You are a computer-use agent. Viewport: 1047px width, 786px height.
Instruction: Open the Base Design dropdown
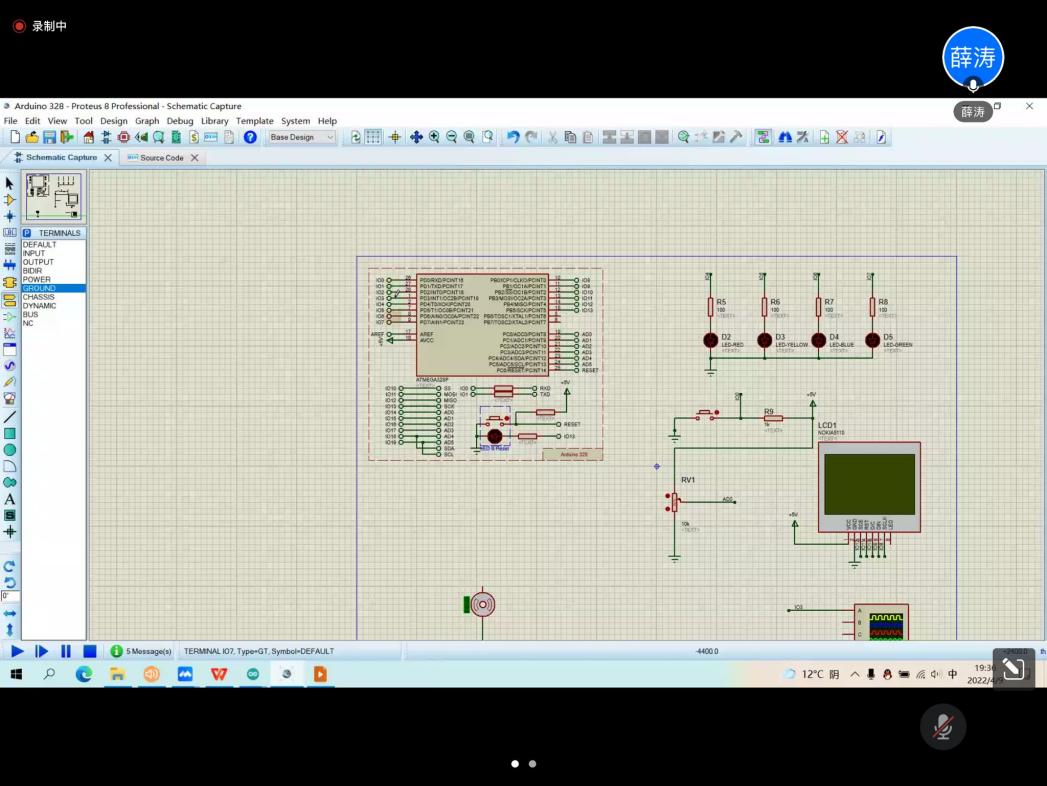tap(301, 137)
